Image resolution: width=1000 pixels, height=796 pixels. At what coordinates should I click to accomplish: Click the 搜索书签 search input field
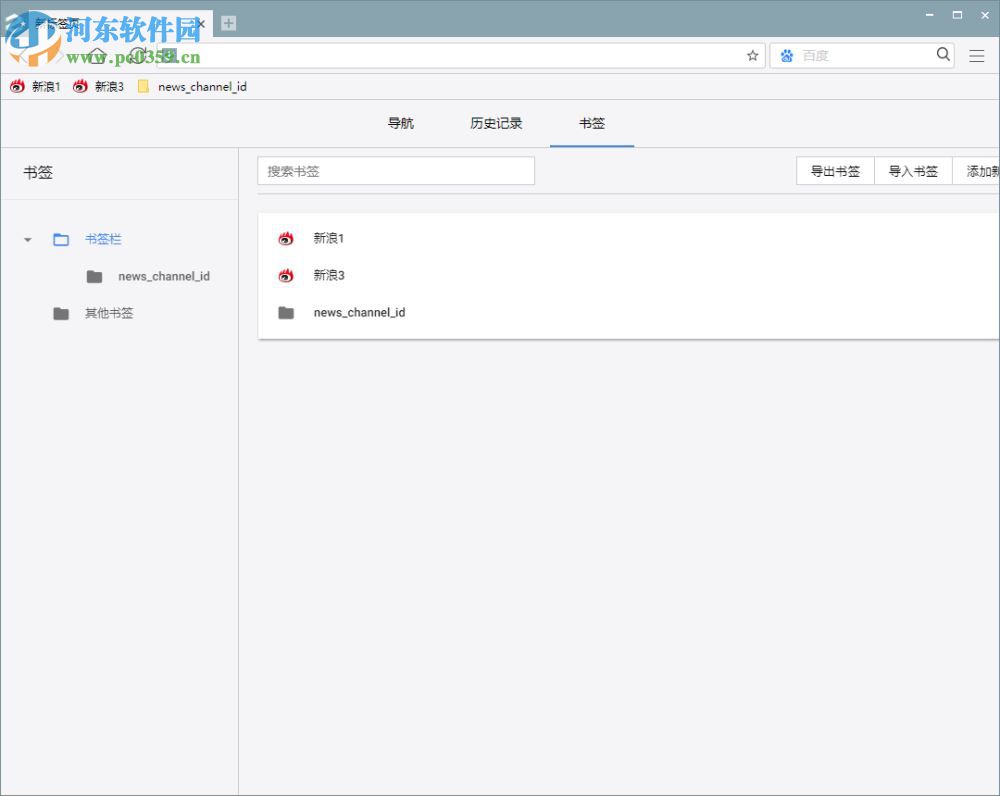[x=396, y=170]
